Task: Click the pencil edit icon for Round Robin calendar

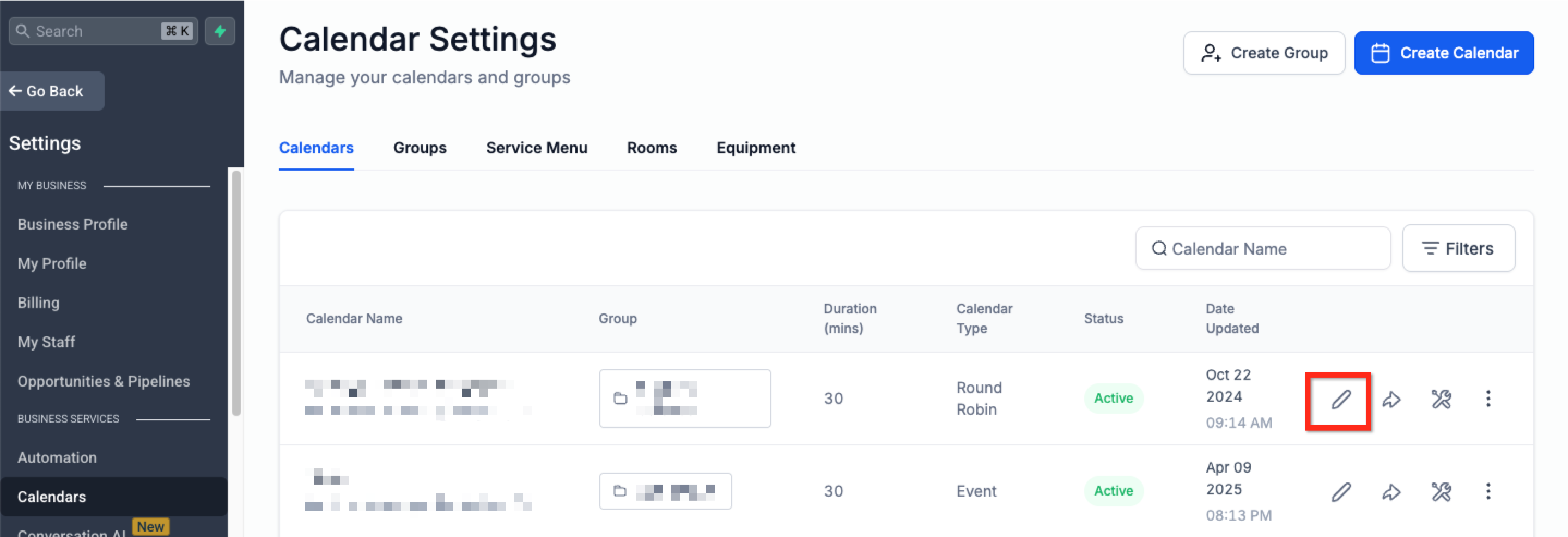Action: [x=1340, y=400]
